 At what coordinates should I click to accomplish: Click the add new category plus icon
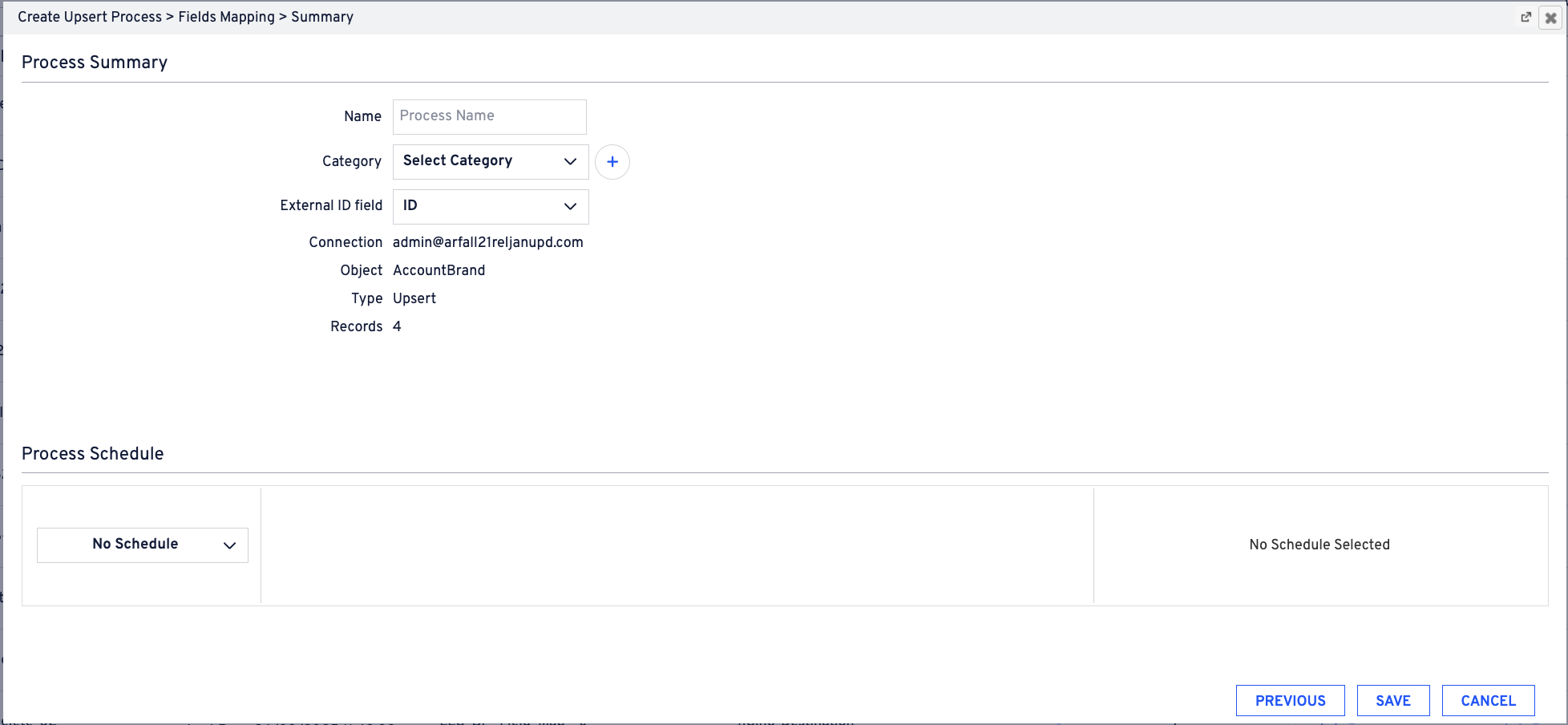click(612, 161)
